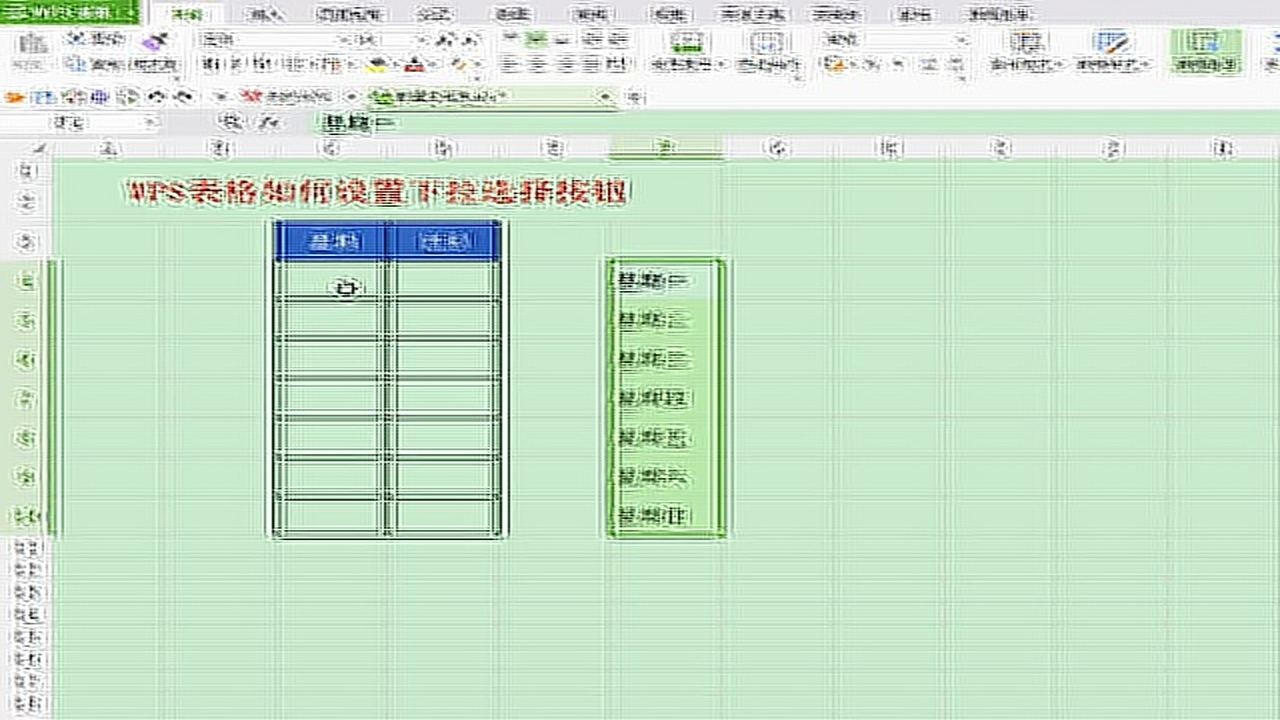The width and height of the screenshot is (1280, 720).
Task: Click the cell containing 星期一
Action: [x=665, y=281]
